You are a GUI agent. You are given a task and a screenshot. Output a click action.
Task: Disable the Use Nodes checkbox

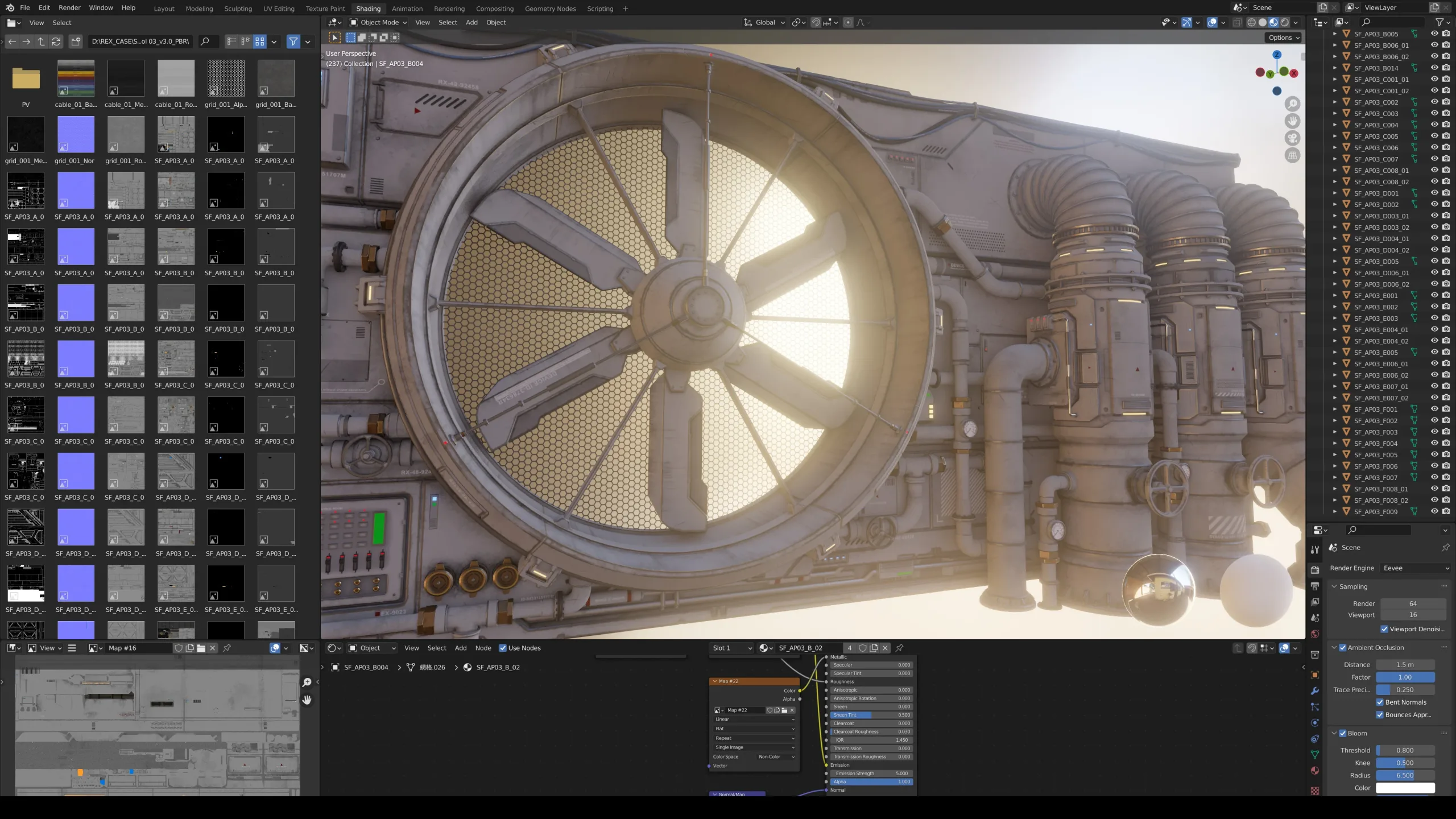[503, 648]
